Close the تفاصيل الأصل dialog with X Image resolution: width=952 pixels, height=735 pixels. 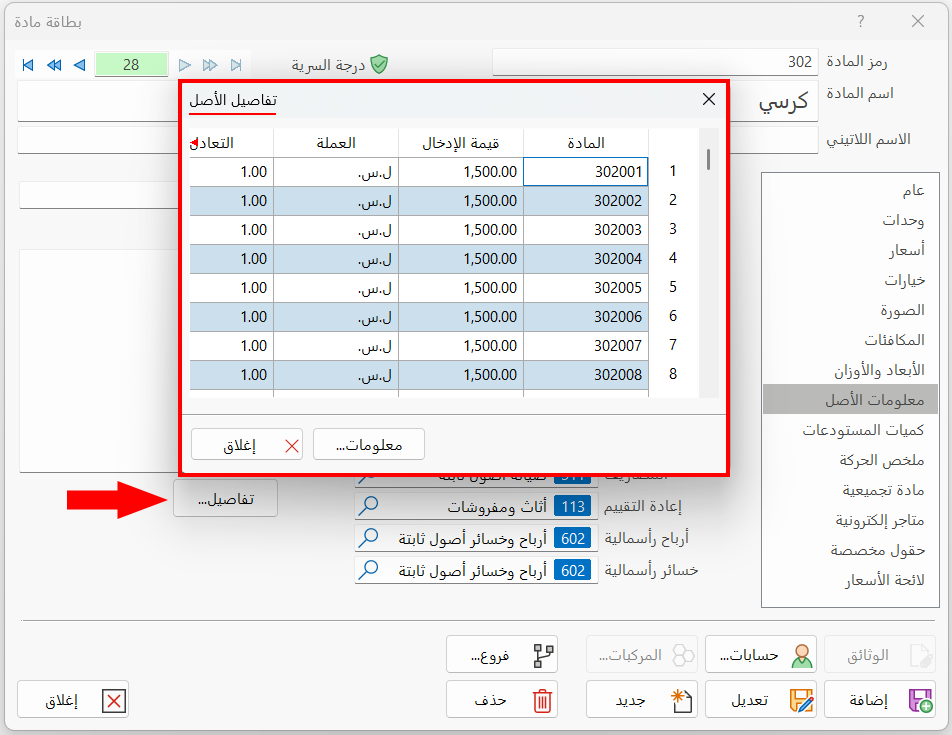[709, 99]
